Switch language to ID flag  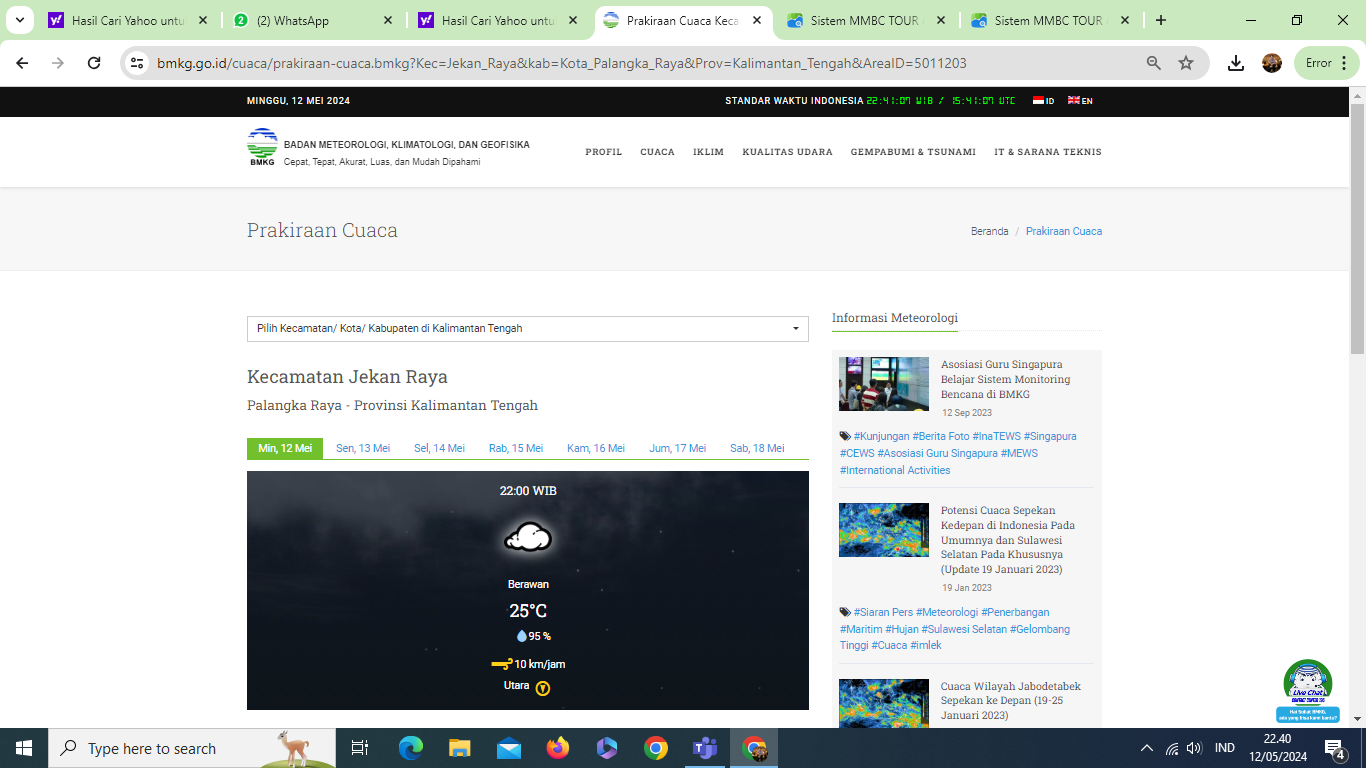pos(1044,101)
